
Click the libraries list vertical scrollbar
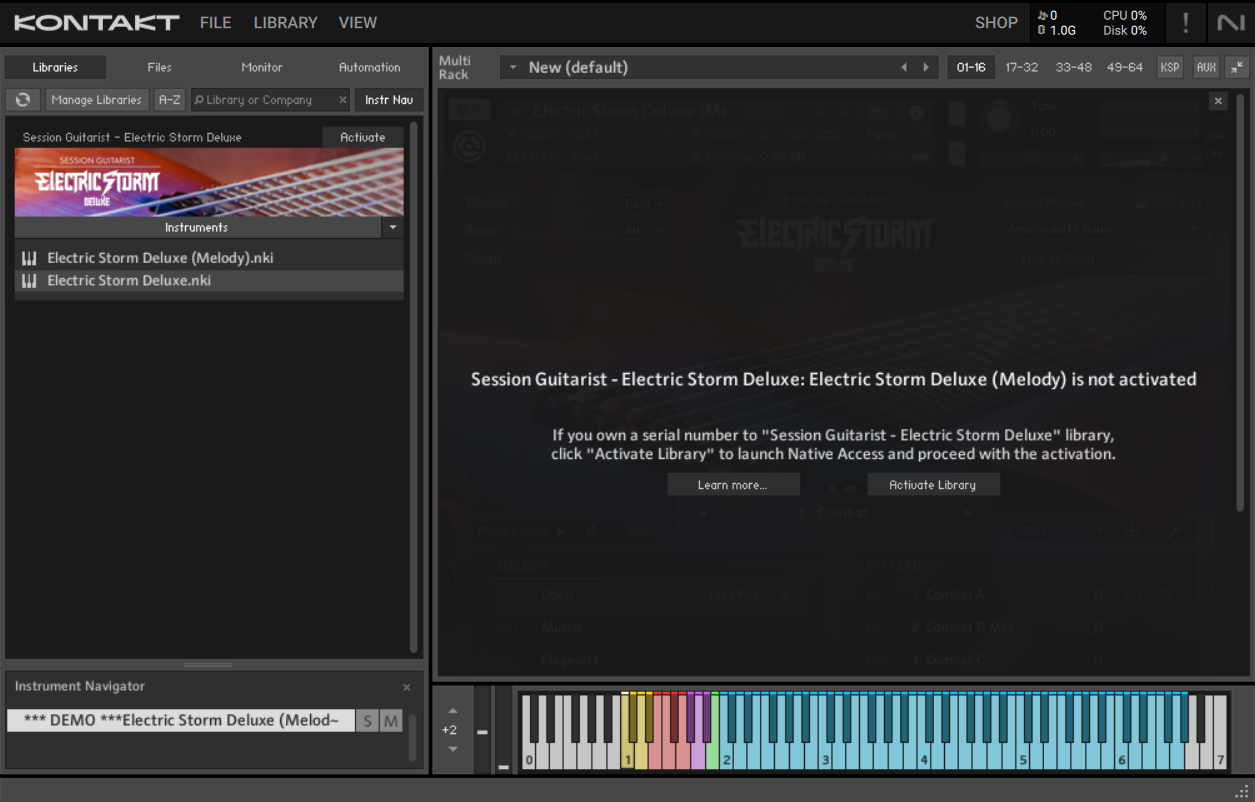(x=414, y=386)
